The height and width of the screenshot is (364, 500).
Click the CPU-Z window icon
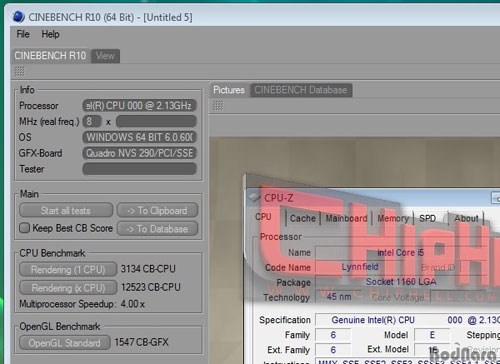[x=254, y=198]
